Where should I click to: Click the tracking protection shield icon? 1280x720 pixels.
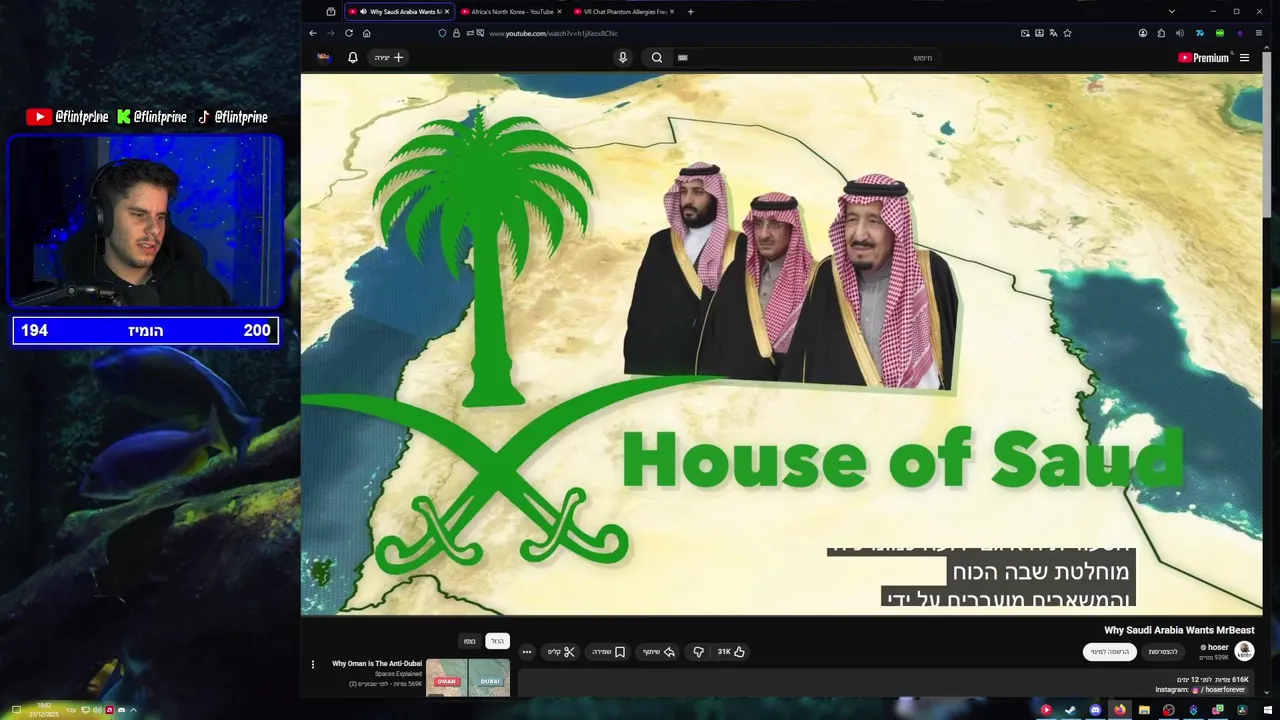pyautogui.click(x=442, y=33)
